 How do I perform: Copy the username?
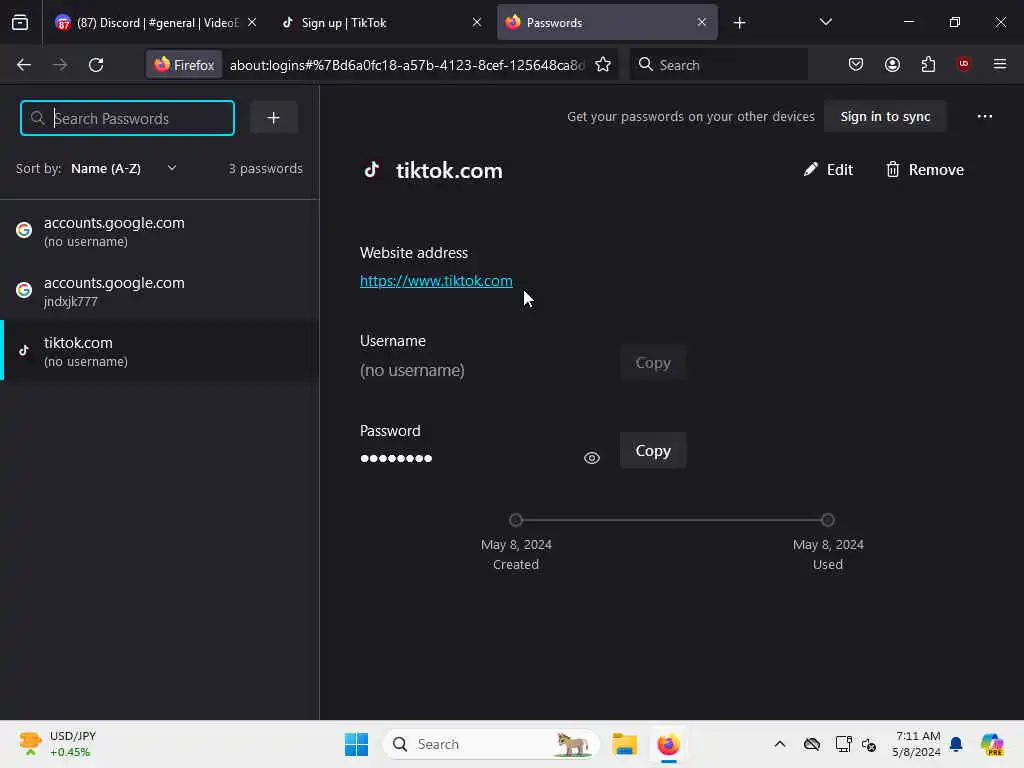(x=653, y=362)
